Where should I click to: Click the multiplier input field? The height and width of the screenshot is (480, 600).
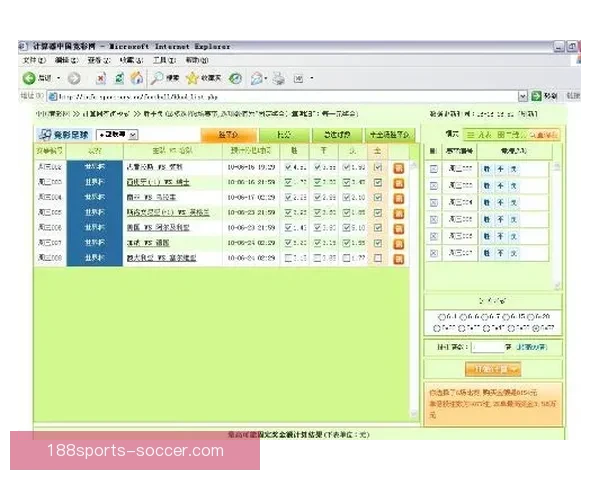488,347
